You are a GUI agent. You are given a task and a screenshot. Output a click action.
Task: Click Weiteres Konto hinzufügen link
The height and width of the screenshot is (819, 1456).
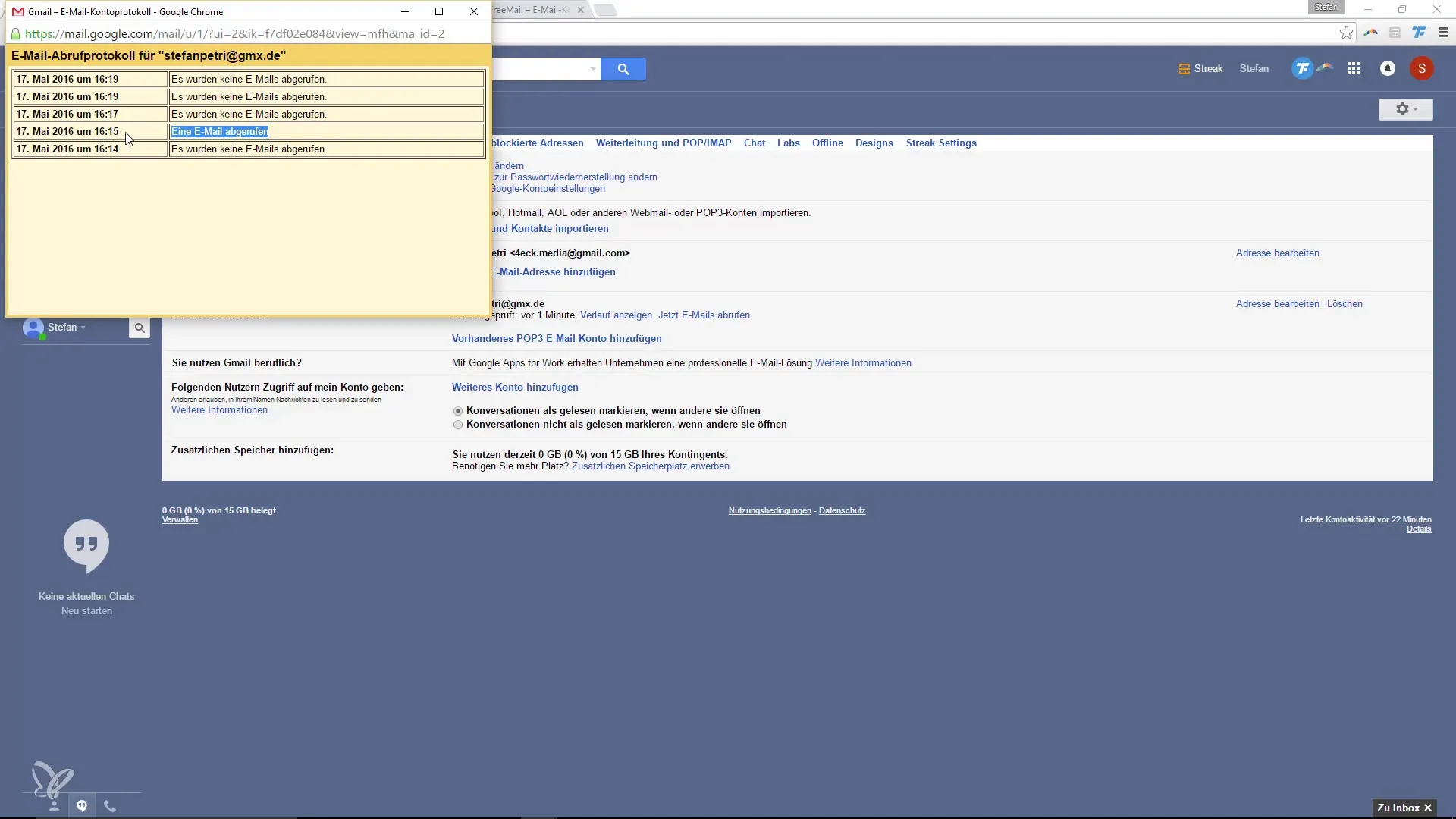pyautogui.click(x=515, y=388)
